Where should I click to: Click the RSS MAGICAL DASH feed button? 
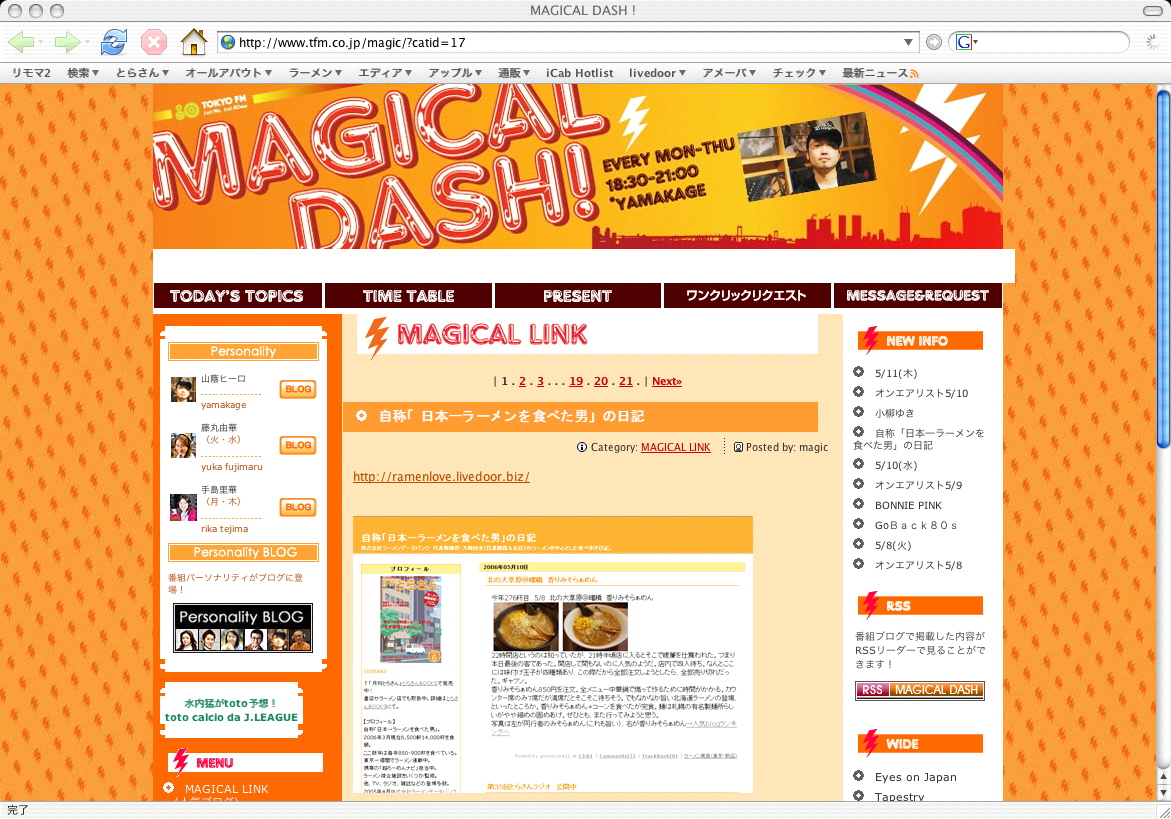[x=919, y=690]
